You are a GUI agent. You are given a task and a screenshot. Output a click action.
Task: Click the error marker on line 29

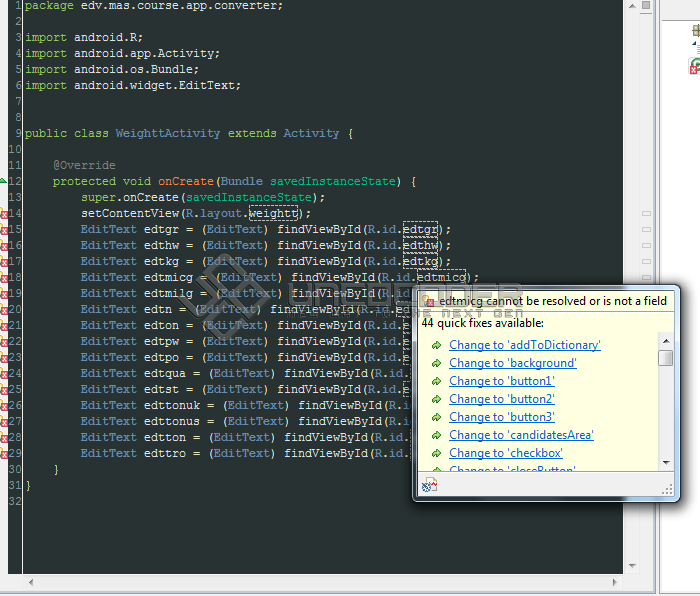click(x=4, y=454)
